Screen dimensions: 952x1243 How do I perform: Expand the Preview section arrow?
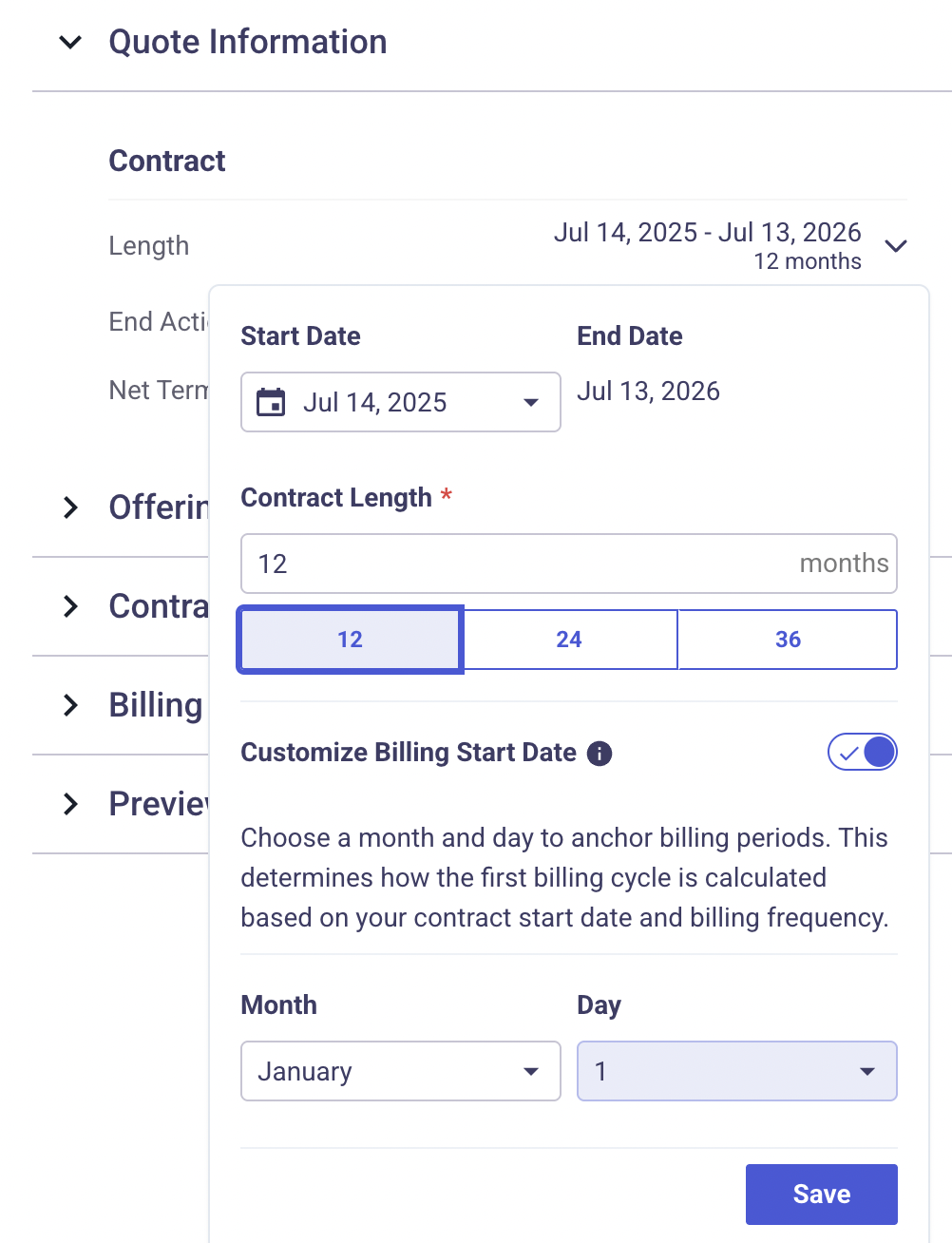coord(70,804)
